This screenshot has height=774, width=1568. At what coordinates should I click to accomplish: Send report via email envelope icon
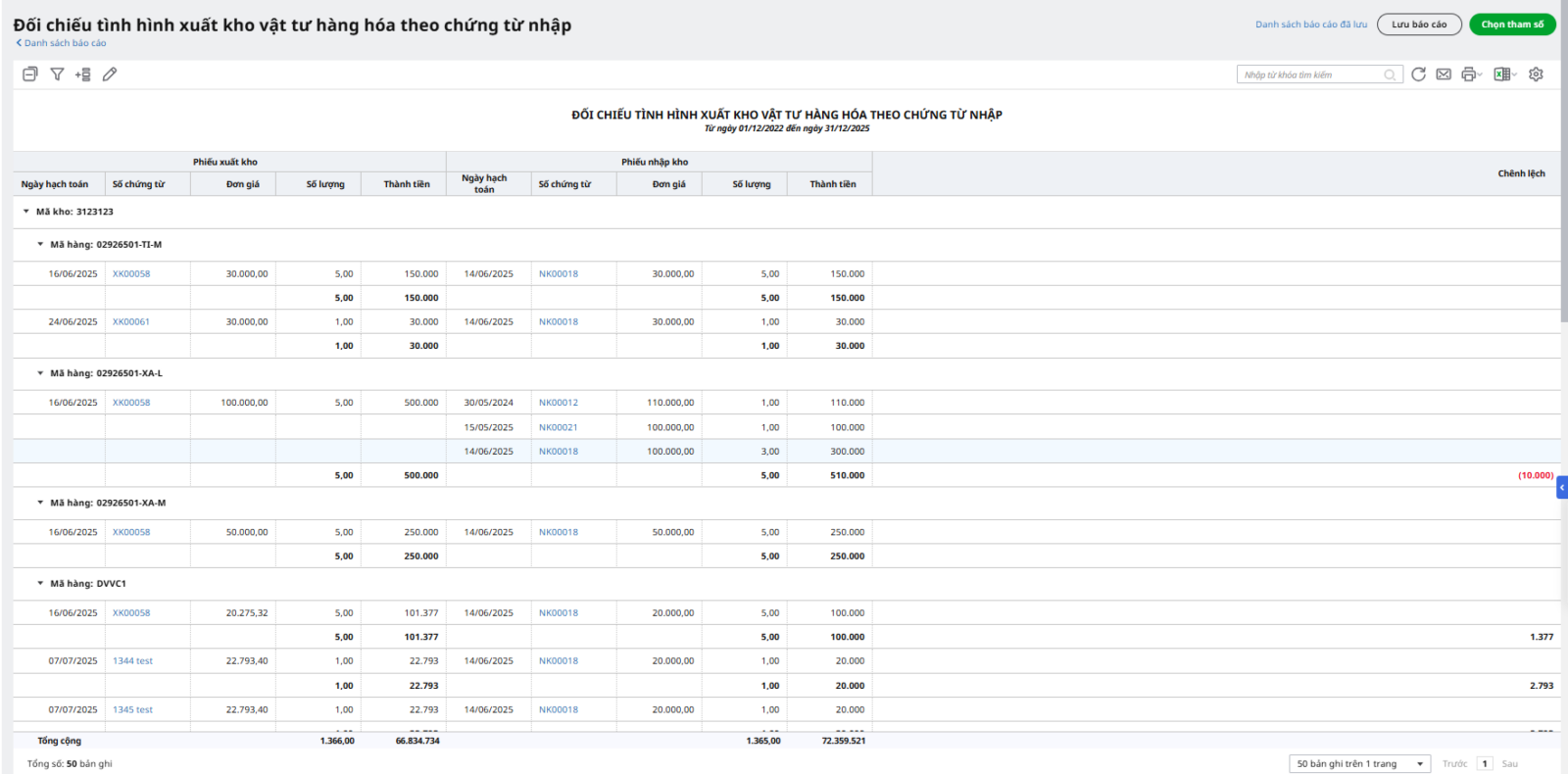(1444, 74)
